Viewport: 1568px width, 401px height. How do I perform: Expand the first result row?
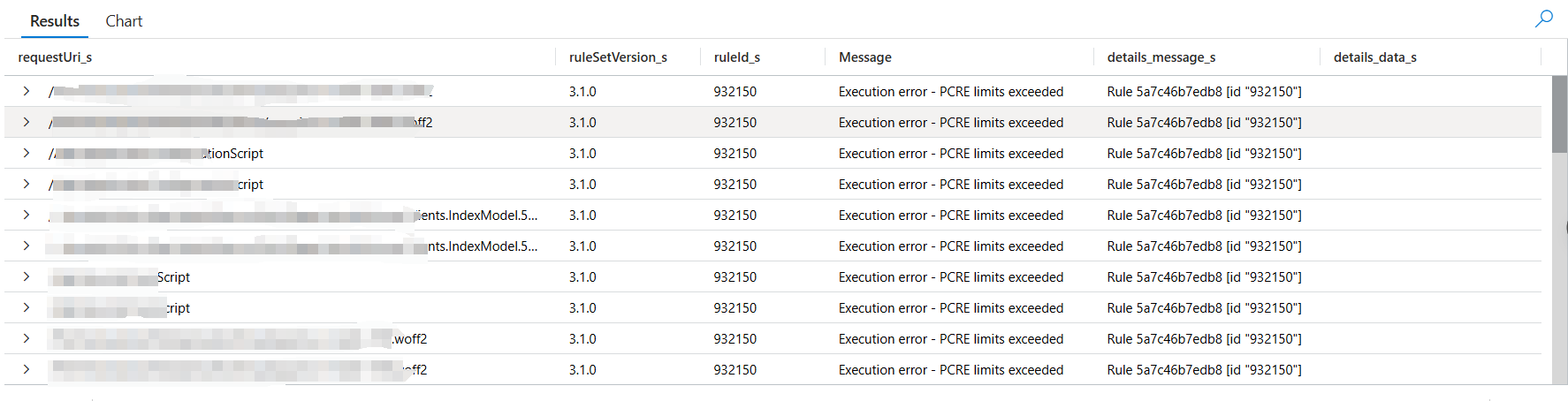[27, 91]
